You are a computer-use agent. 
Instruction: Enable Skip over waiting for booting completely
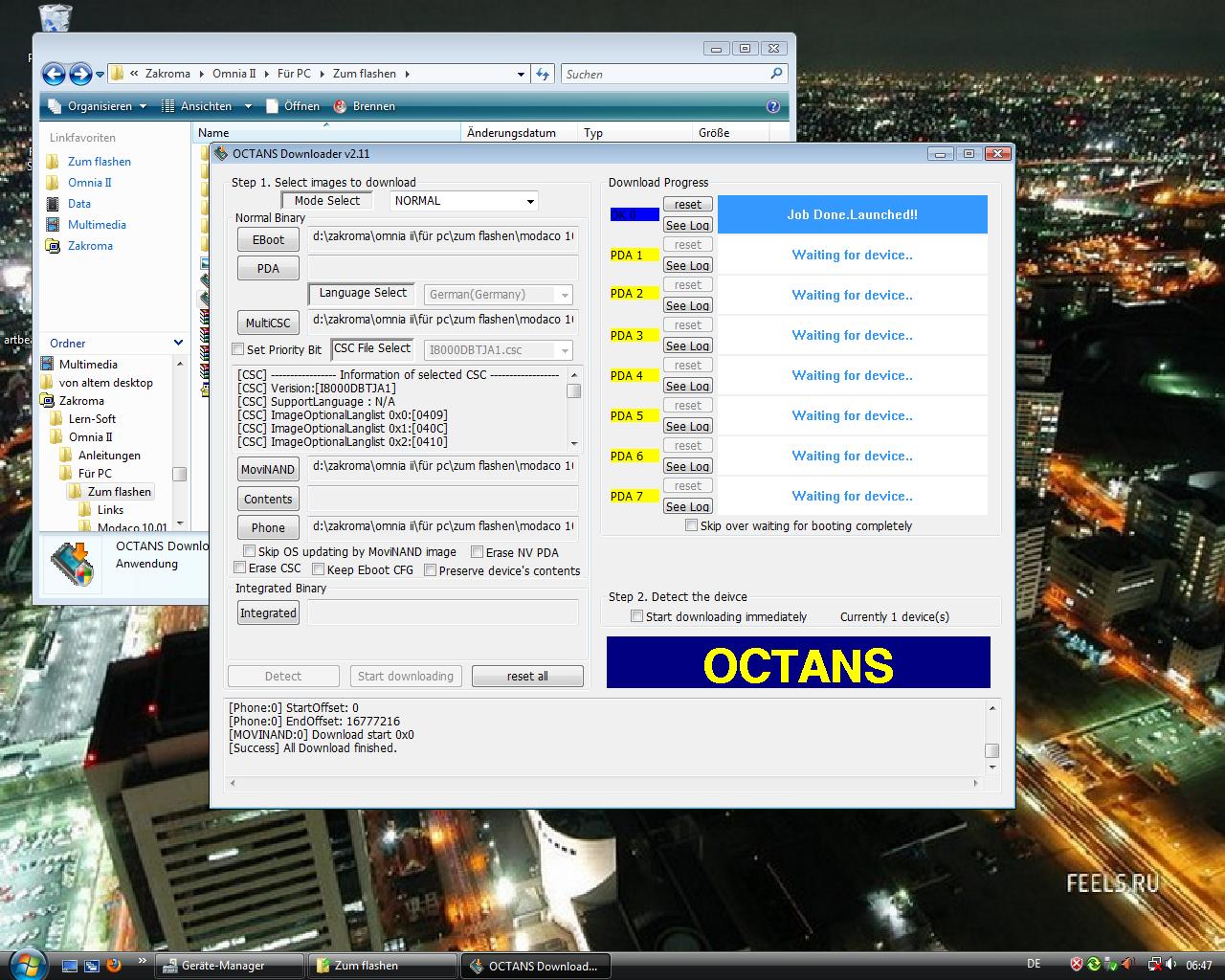click(x=691, y=525)
